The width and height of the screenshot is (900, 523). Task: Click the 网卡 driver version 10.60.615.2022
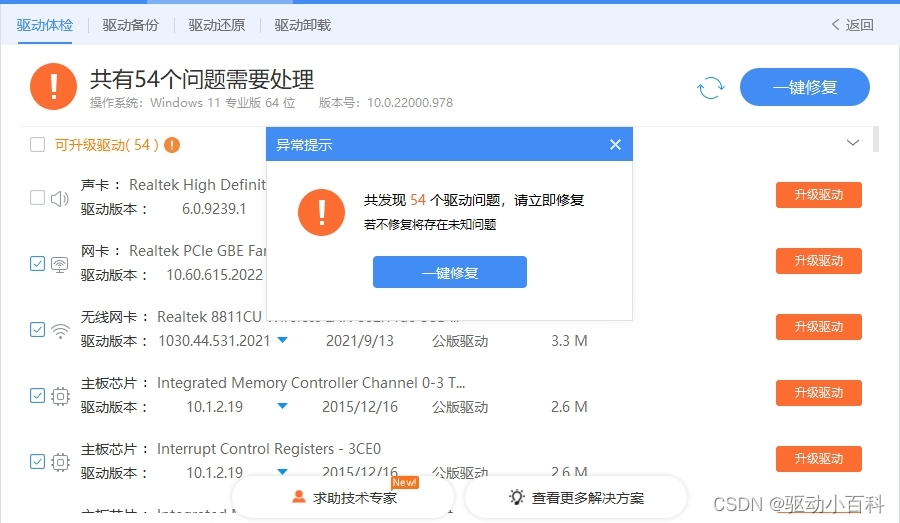click(214, 275)
